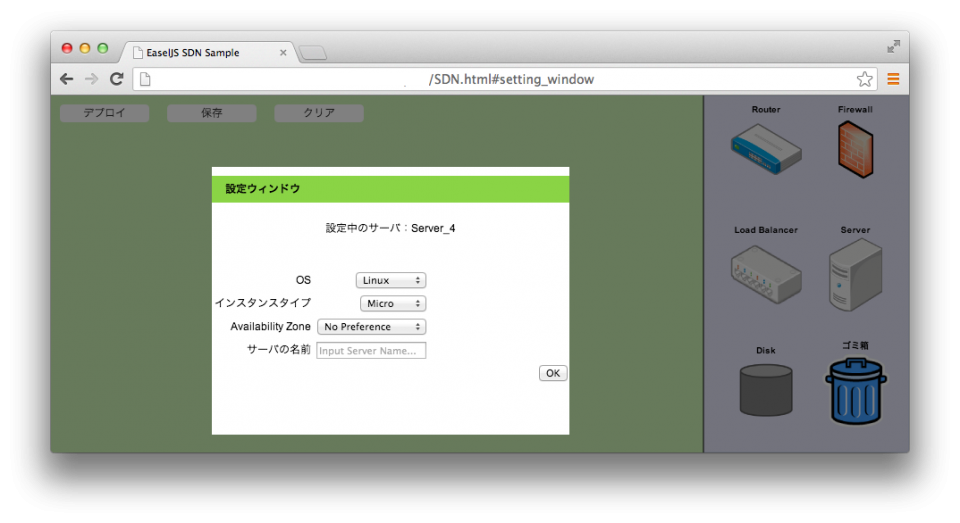Select the Firewall brick icon
This screenshot has height=523, width=960.
(x=855, y=149)
